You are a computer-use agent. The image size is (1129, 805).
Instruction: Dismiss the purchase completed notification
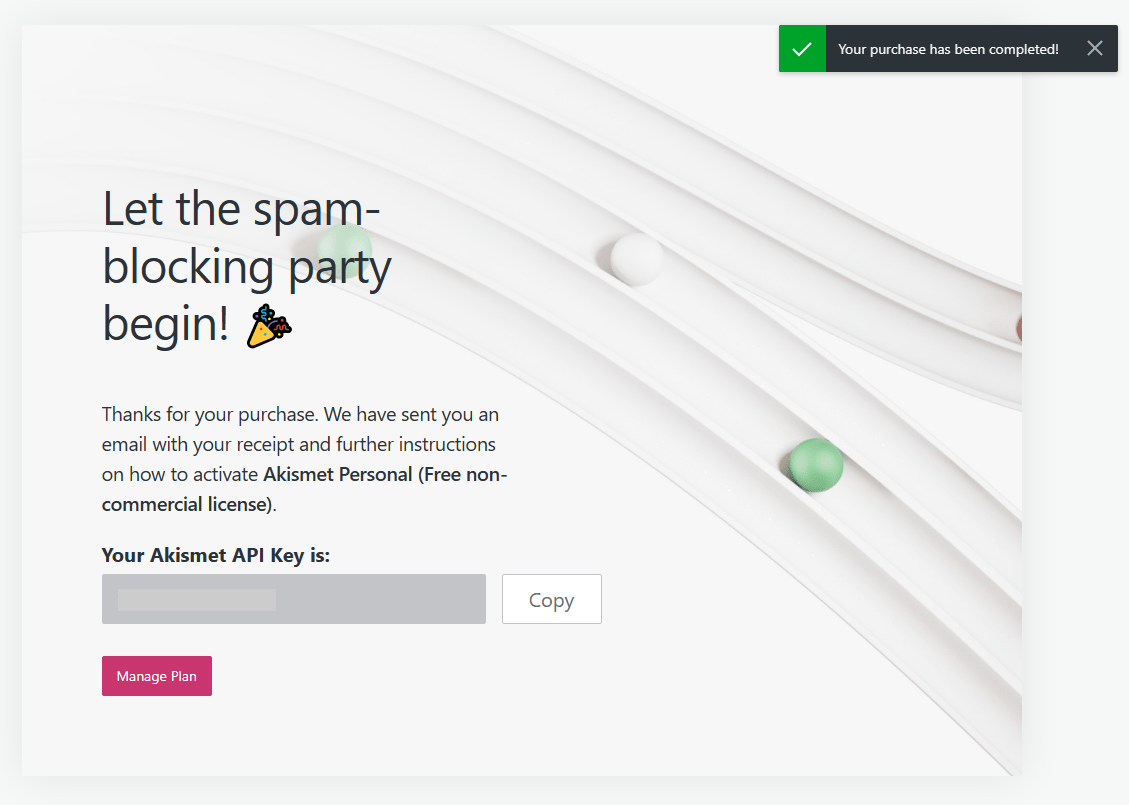tap(1095, 49)
